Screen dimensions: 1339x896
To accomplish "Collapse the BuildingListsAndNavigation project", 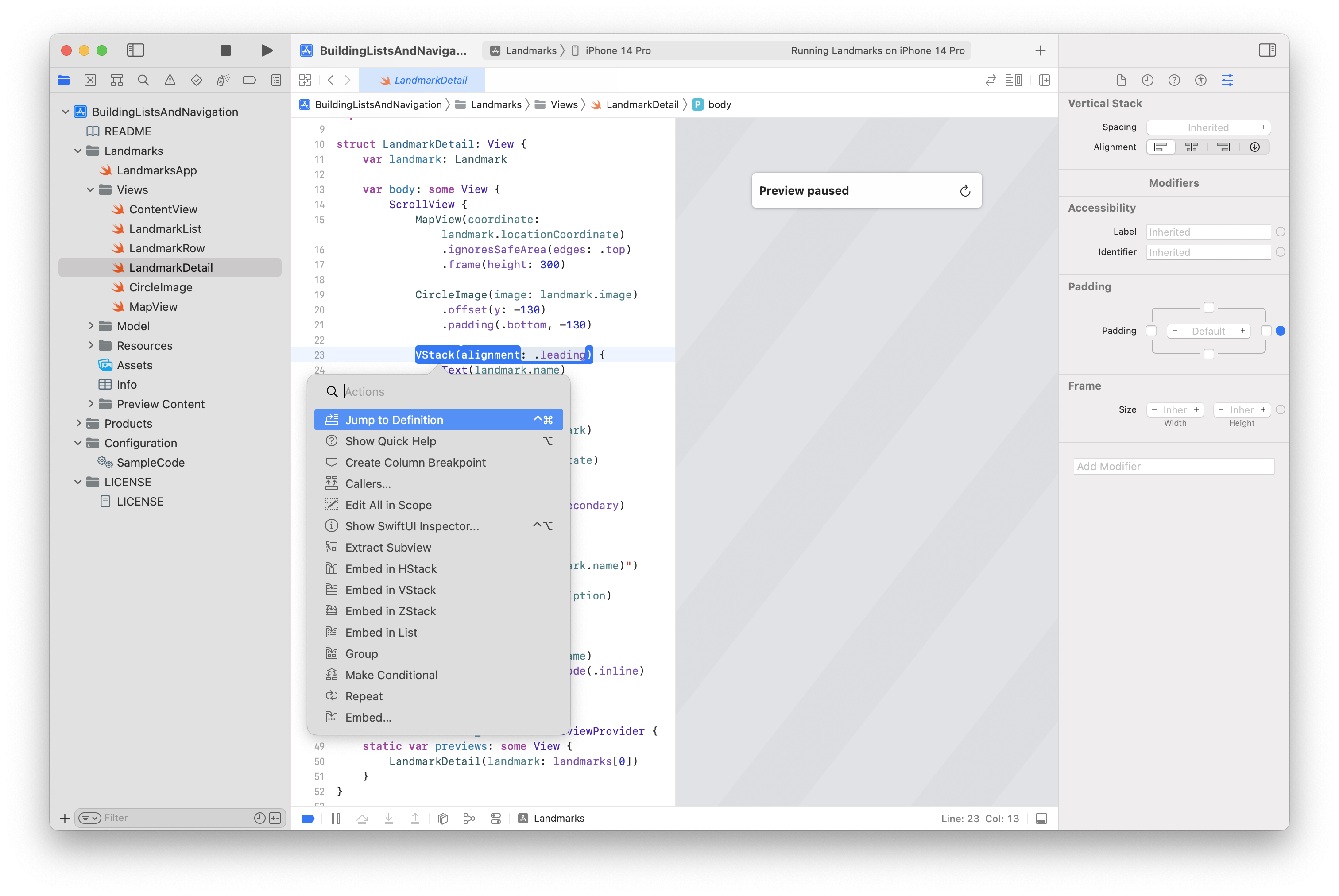I will [66, 112].
